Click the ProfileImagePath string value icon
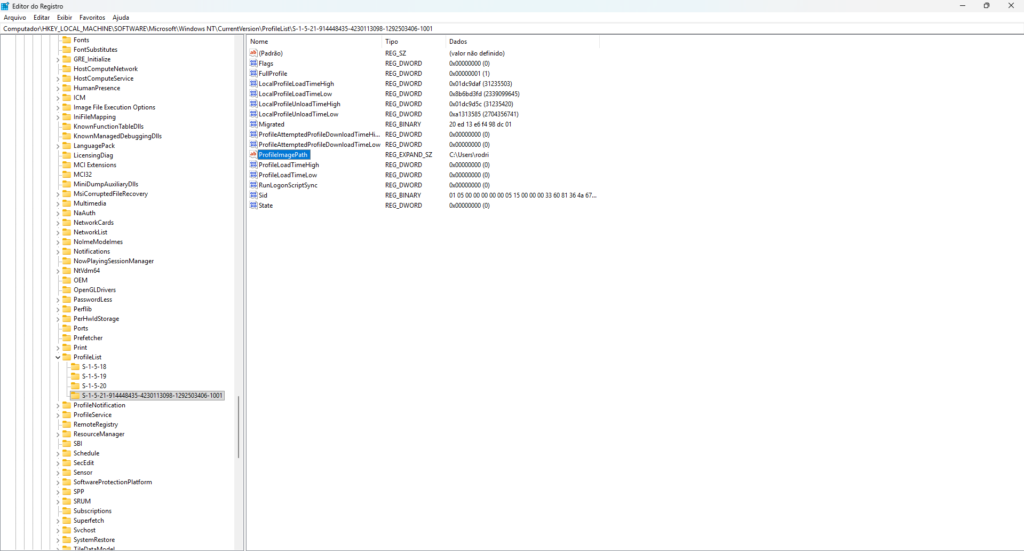 [x=253, y=155]
